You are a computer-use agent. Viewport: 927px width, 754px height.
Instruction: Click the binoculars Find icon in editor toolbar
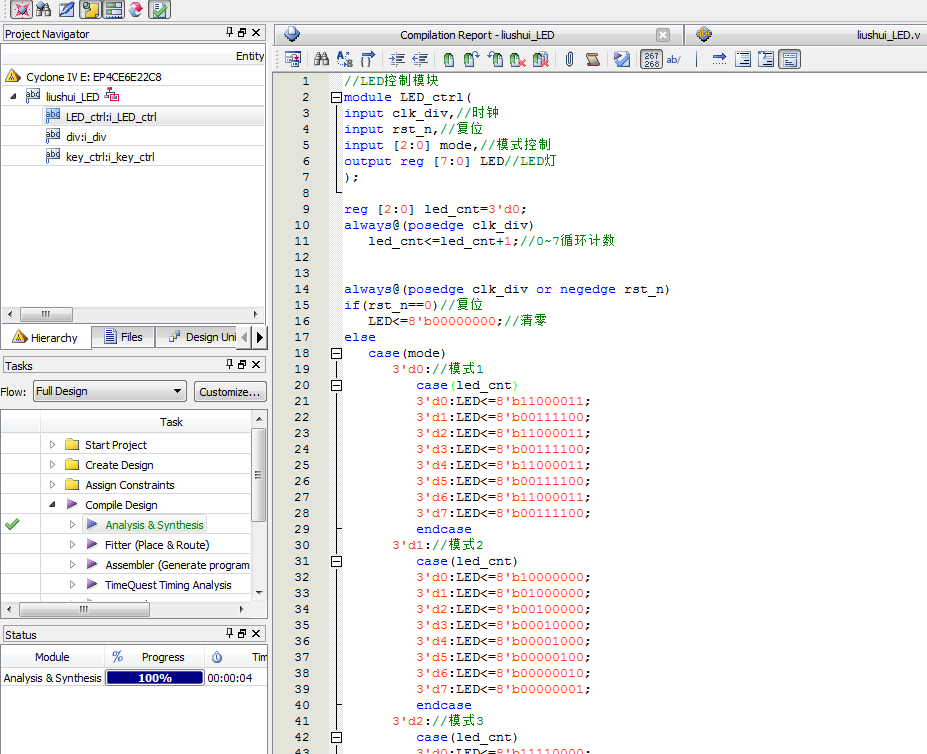coord(321,59)
